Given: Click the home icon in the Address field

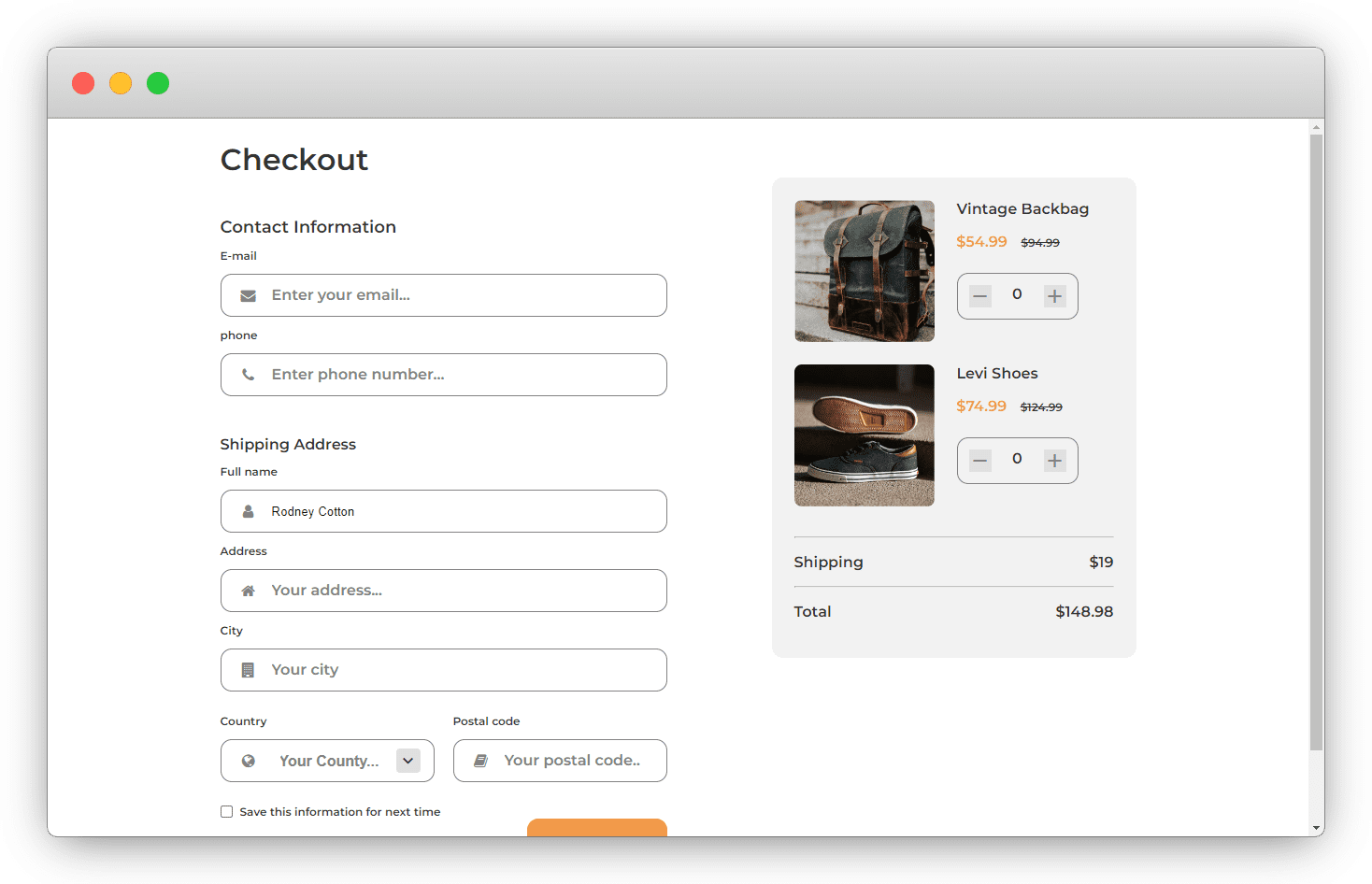Looking at the screenshot, I should coord(248,590).
